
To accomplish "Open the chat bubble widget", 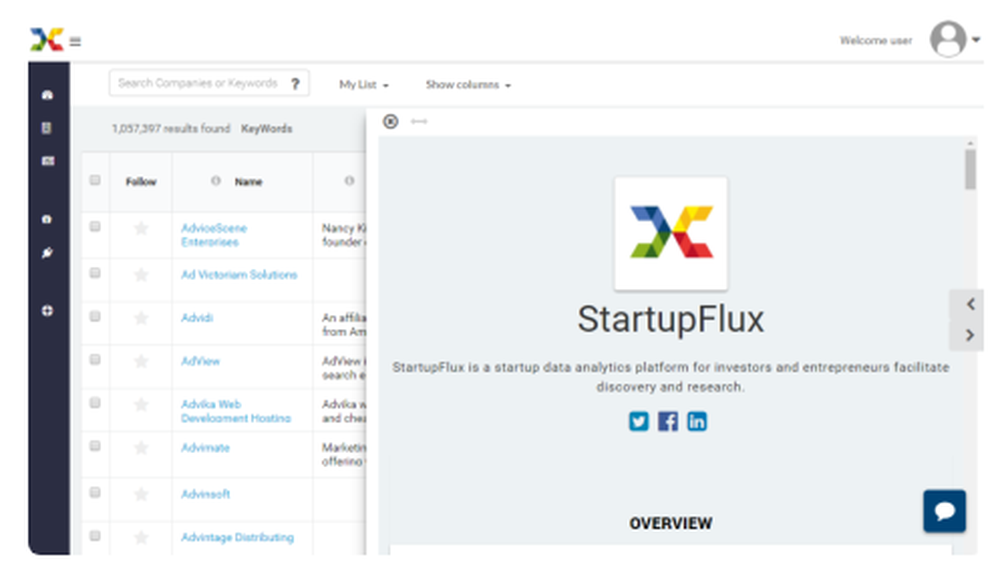I will tap(944, 511).
